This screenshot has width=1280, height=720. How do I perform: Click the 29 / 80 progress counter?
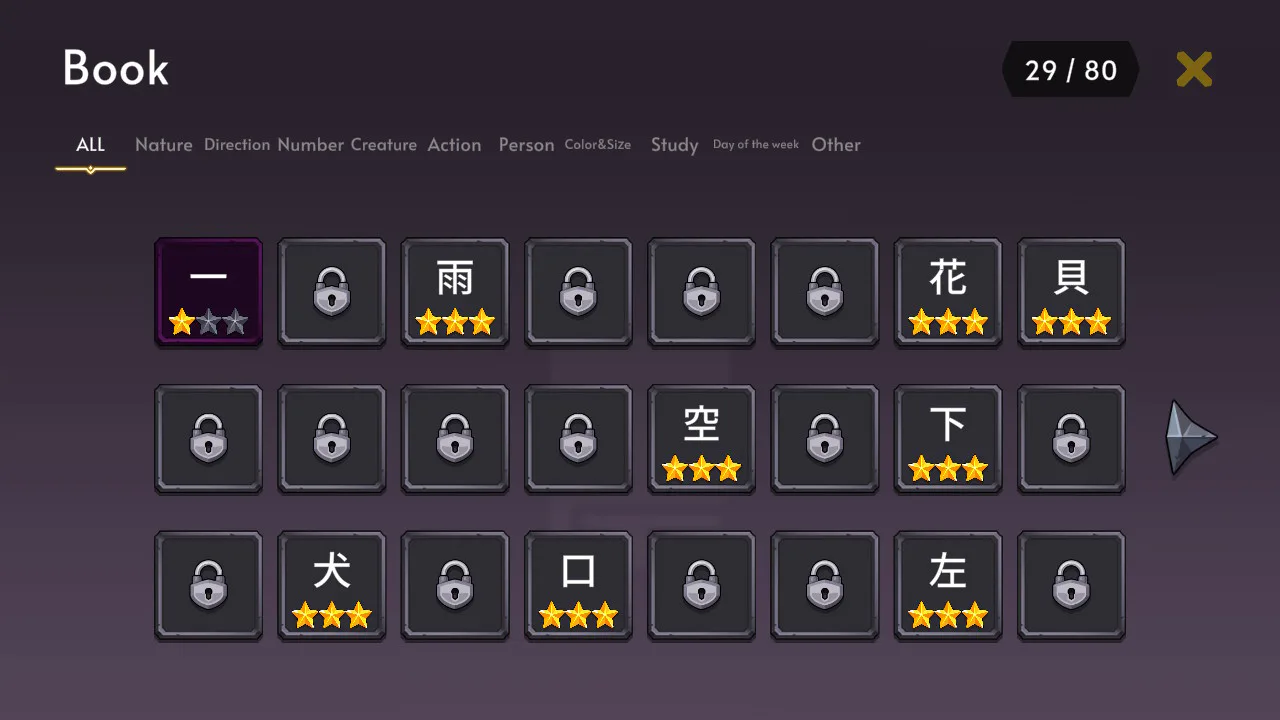1071,70
